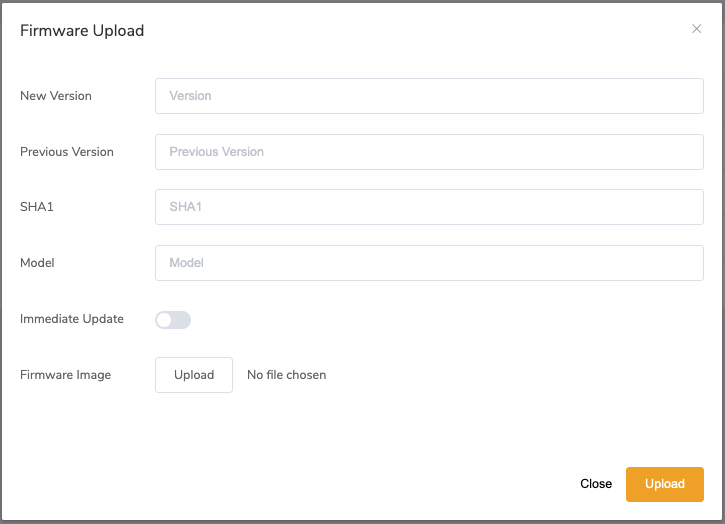Click the New Version label
This screenshot has width=725, height=524.
(56, 96)
